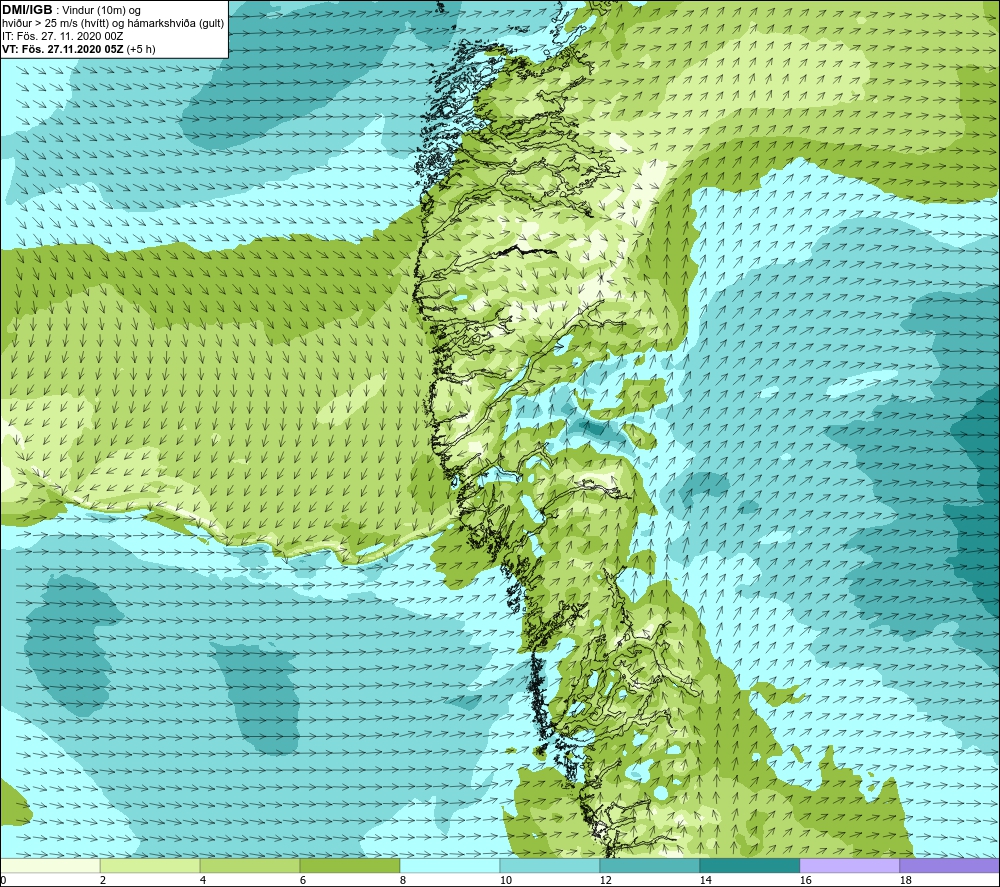Click the legend label '8'
The height and width of the screenshot is (887, 1000).
point(402,880)
